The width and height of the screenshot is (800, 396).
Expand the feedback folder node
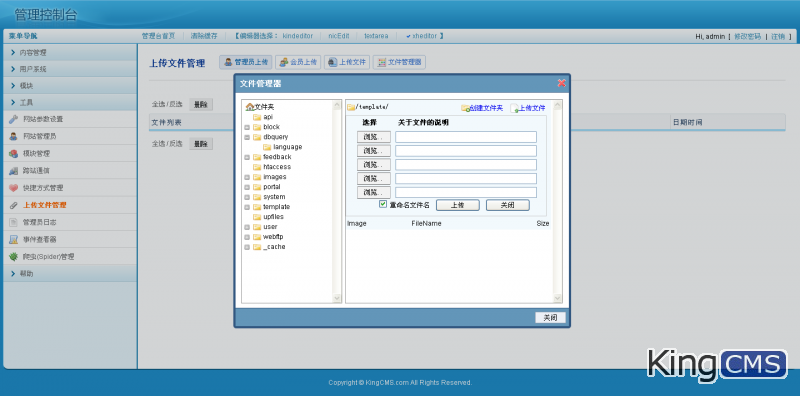(x=247, y=157)
